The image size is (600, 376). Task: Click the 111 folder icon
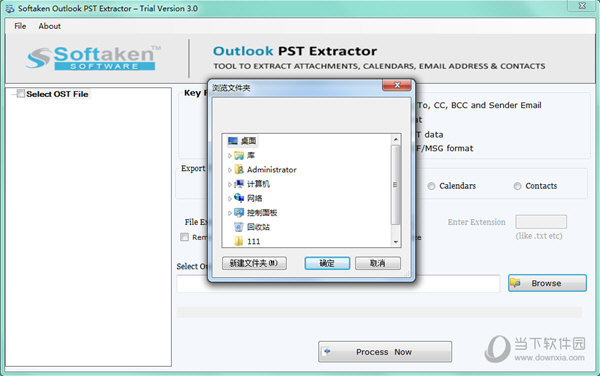[x=239, y=241]
